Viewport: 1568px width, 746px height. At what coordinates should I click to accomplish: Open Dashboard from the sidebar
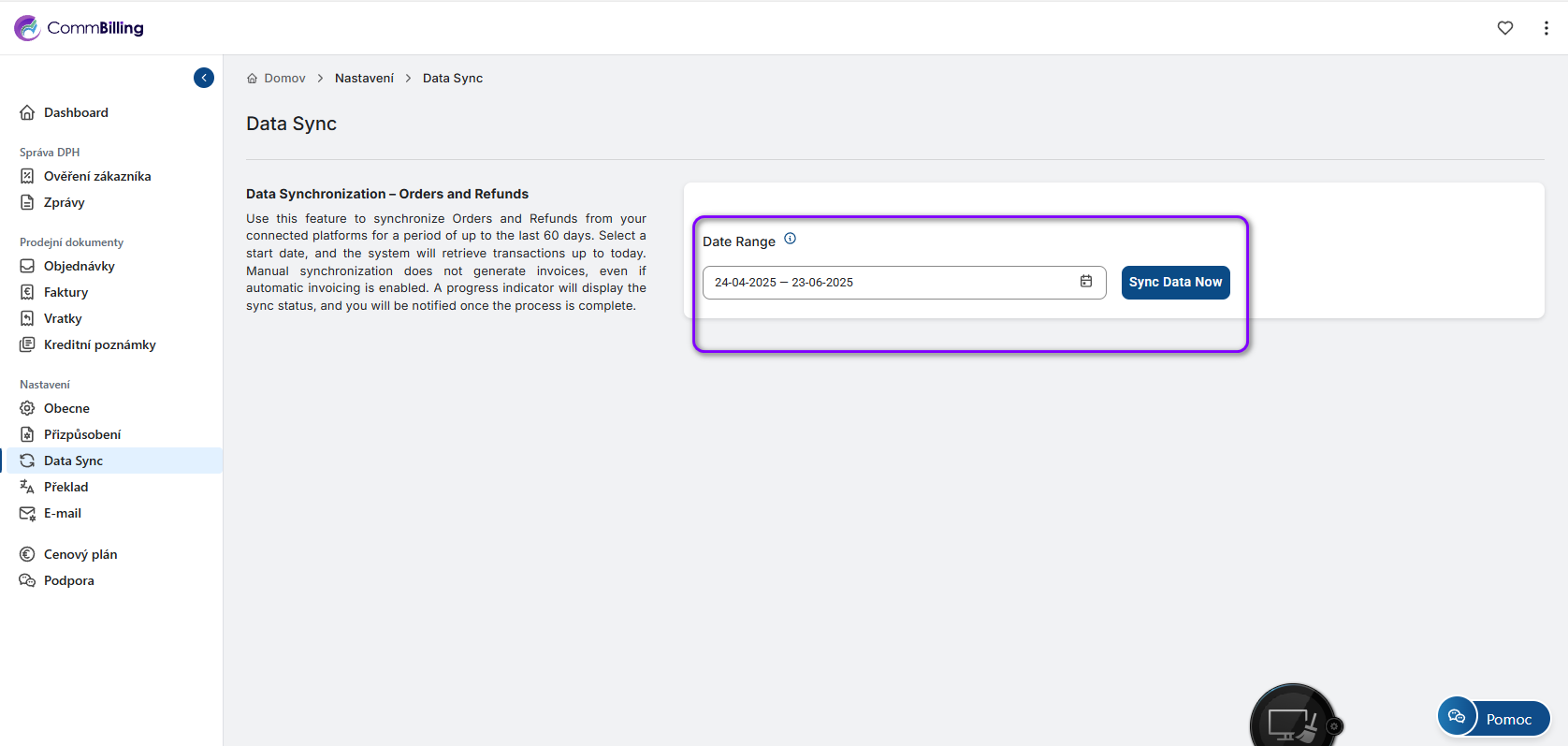click(x=76, y=112)
